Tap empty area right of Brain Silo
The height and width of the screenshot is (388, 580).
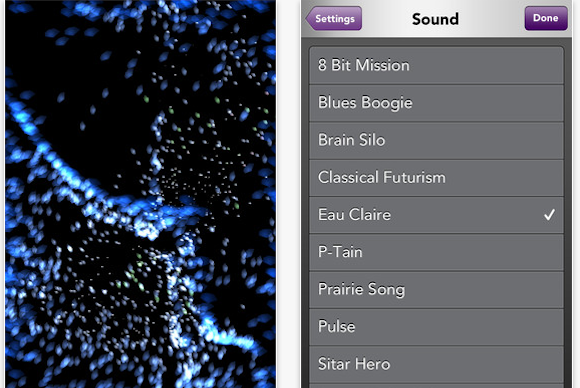pyautogui.click(x=473, y=141)
